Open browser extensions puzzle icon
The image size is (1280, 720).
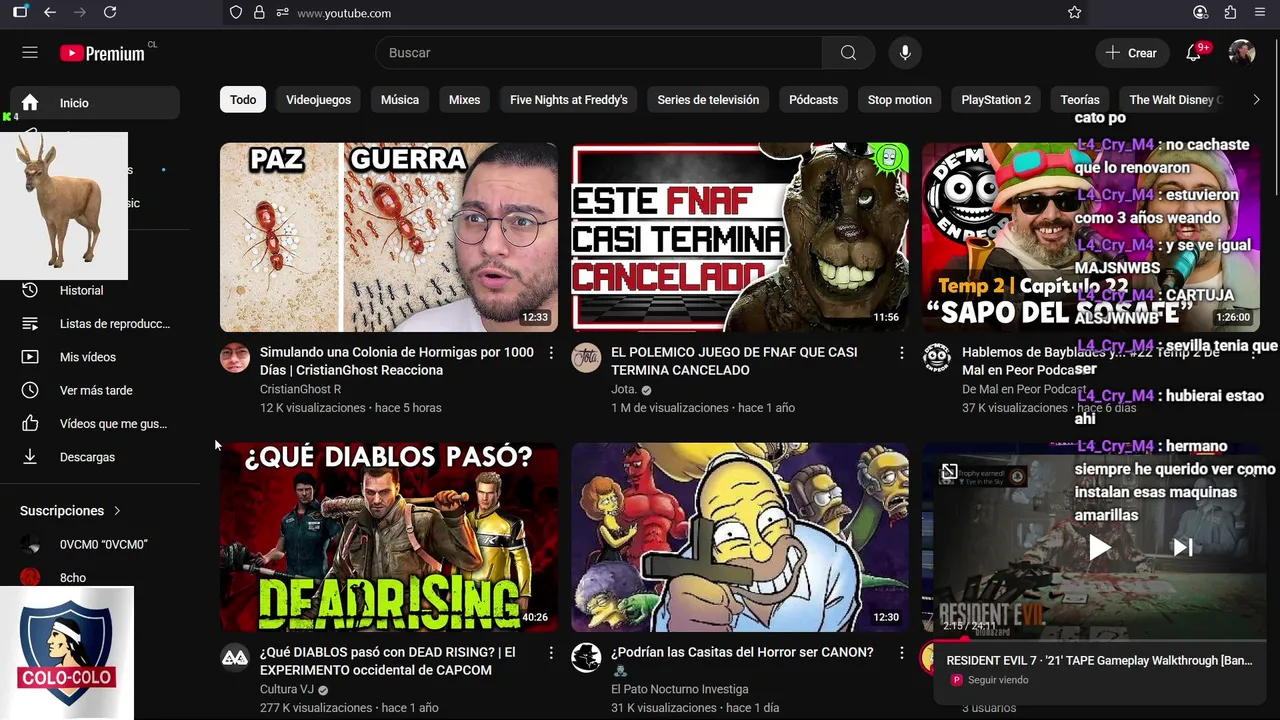click(x=1230, y=12)
